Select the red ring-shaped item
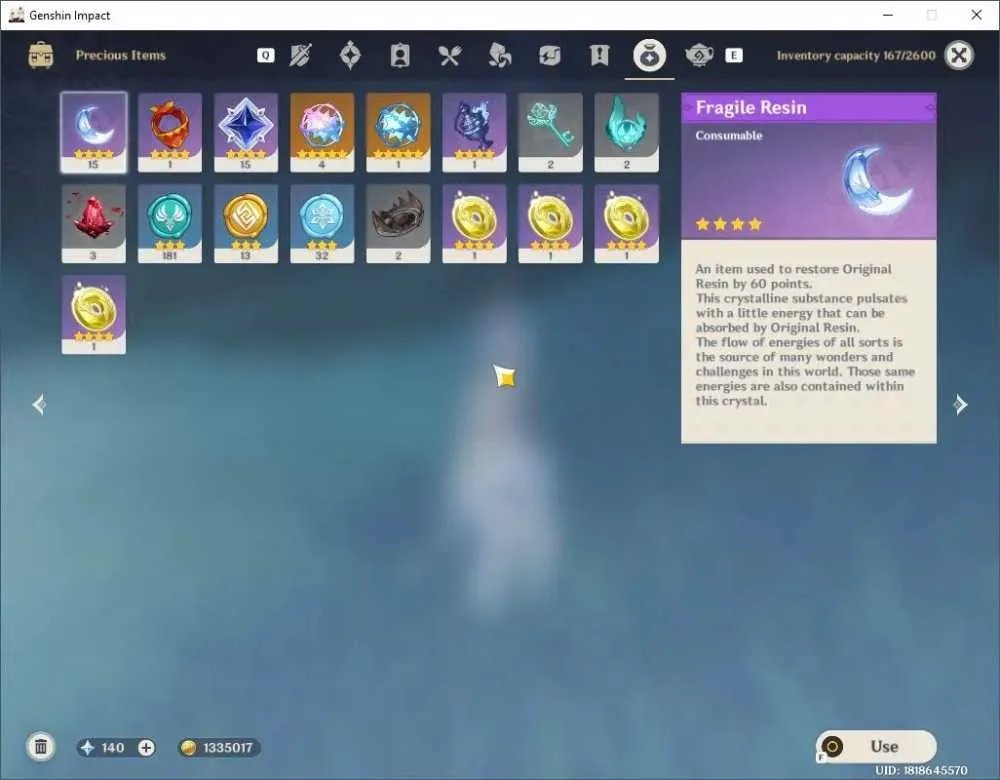This screenshot has width=1000, height=780. pos(170,132)
